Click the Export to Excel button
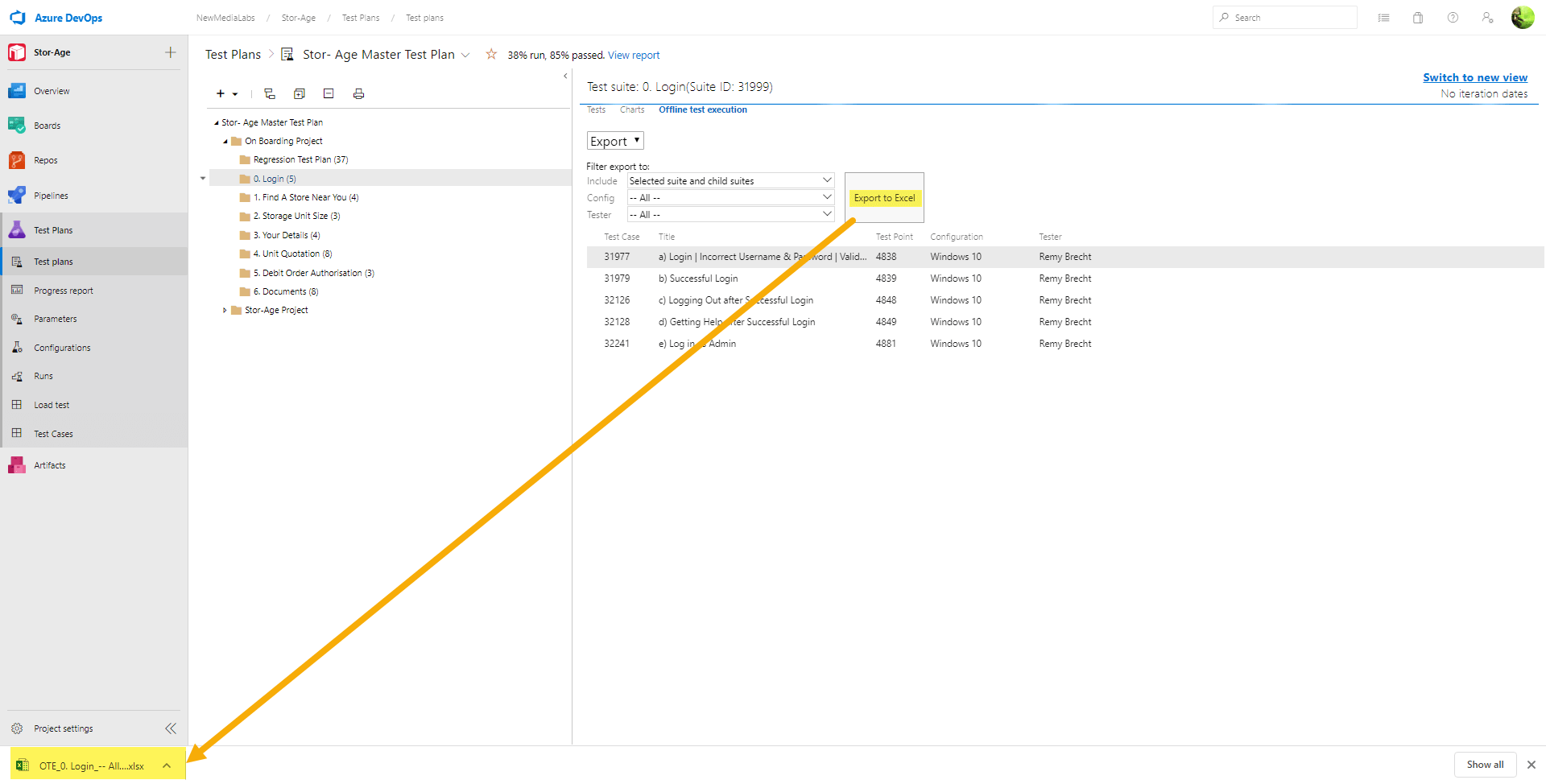 click(x=884, y=198)
